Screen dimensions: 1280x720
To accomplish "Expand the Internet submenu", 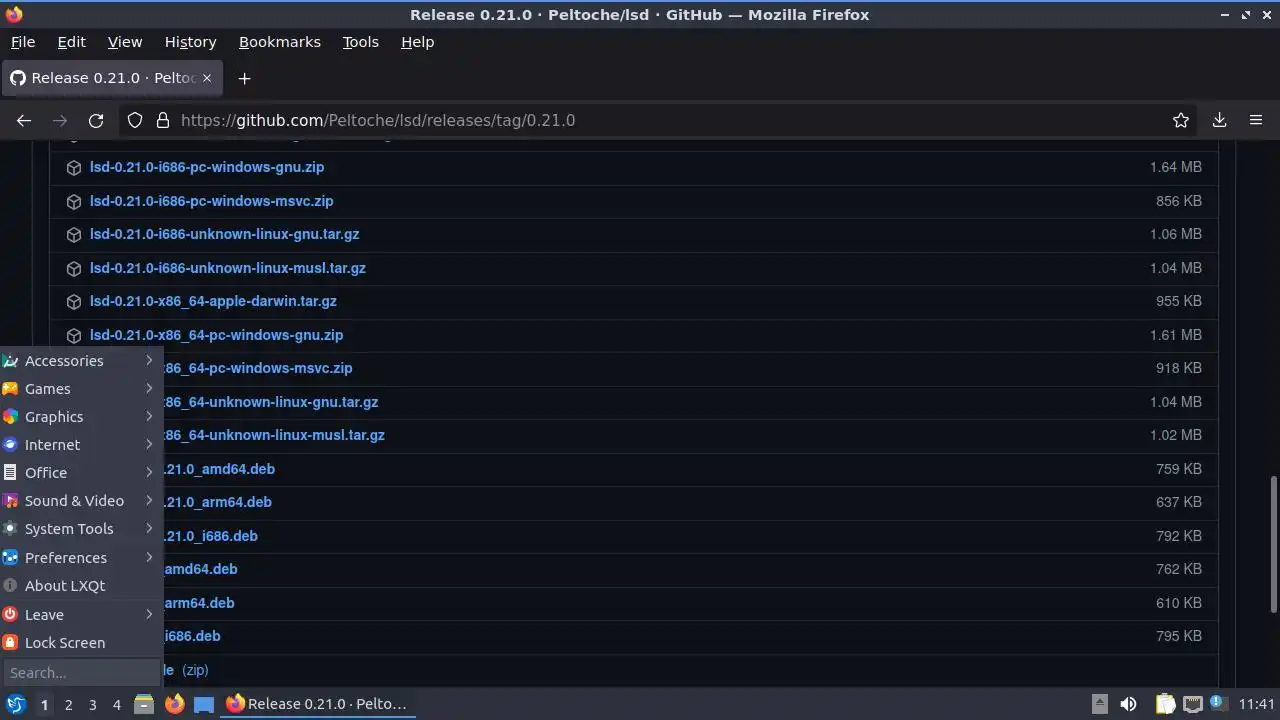I will pyautogui.click(x=80, y=445).
